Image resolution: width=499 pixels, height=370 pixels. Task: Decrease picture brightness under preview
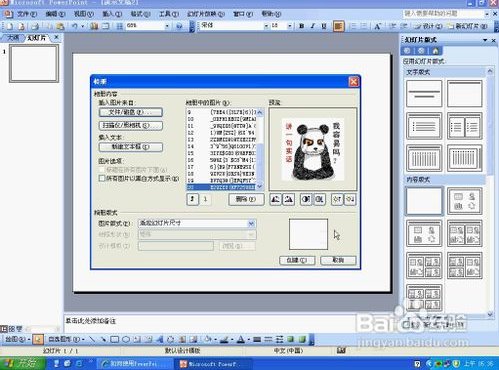(350, 199)
